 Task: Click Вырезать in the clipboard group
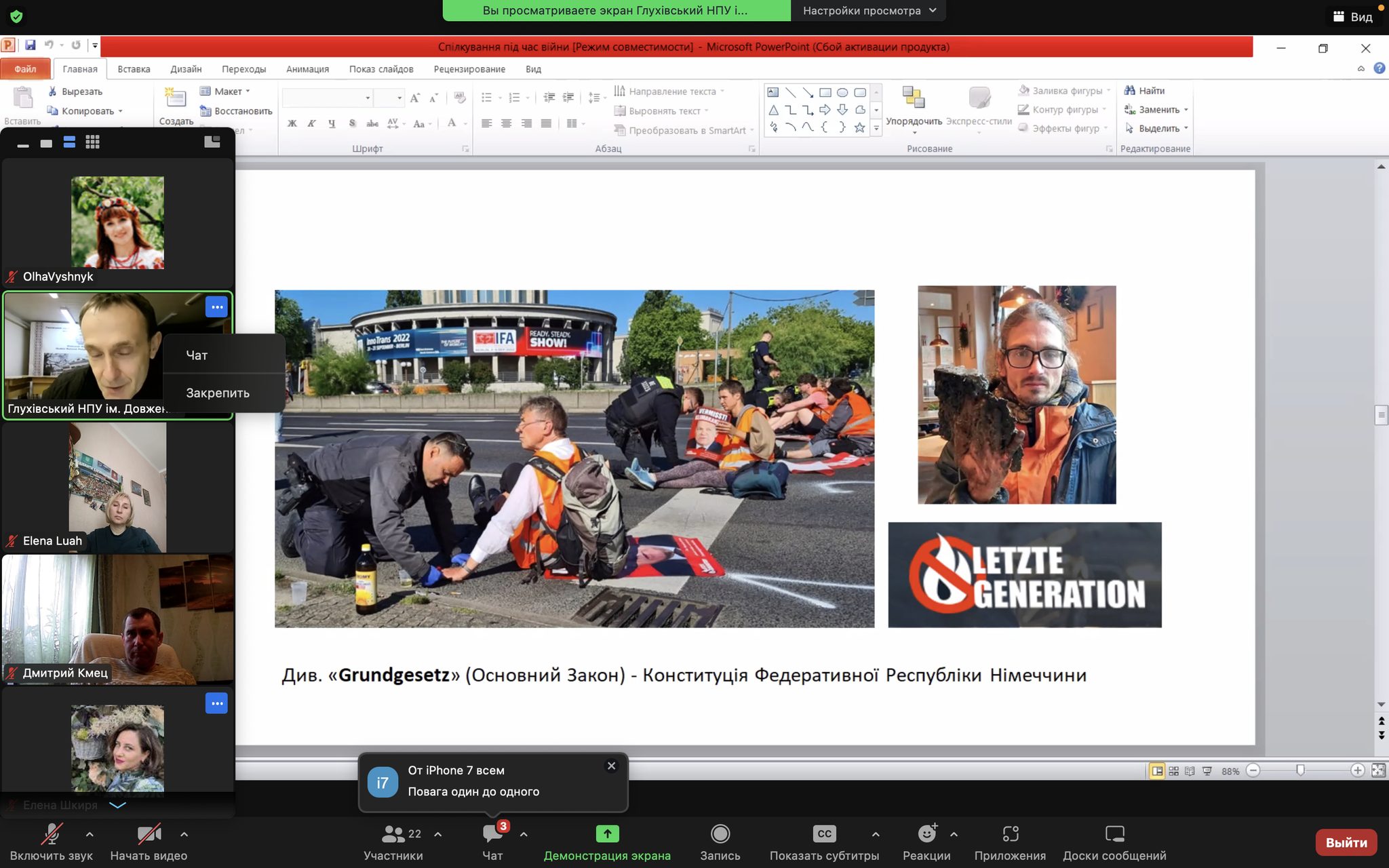[75, 92]
